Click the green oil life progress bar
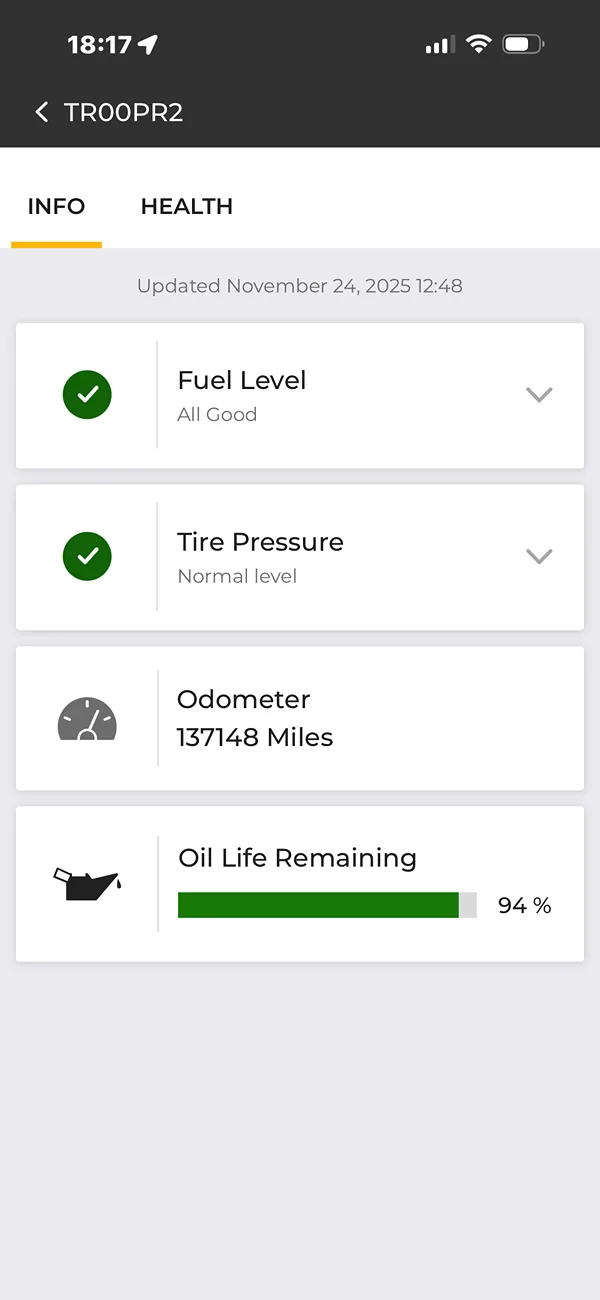This screenshot has height=1300, width=600. coord(318,905)
